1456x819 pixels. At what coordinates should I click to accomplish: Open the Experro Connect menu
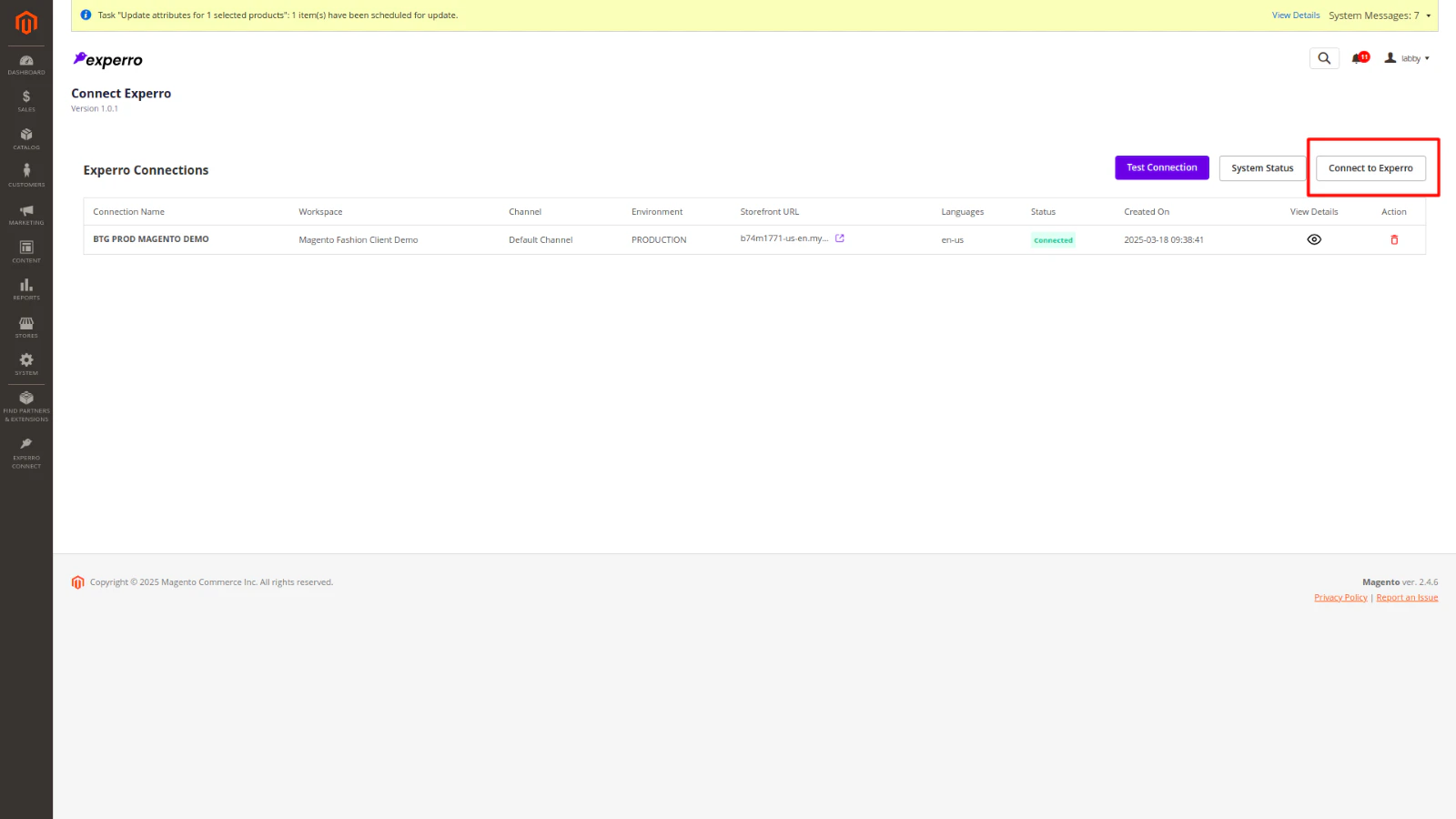[x=26, y=453]
